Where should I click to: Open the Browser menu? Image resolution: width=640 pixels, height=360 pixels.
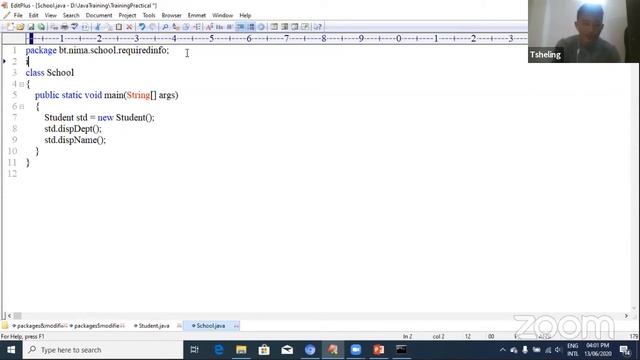171,15
